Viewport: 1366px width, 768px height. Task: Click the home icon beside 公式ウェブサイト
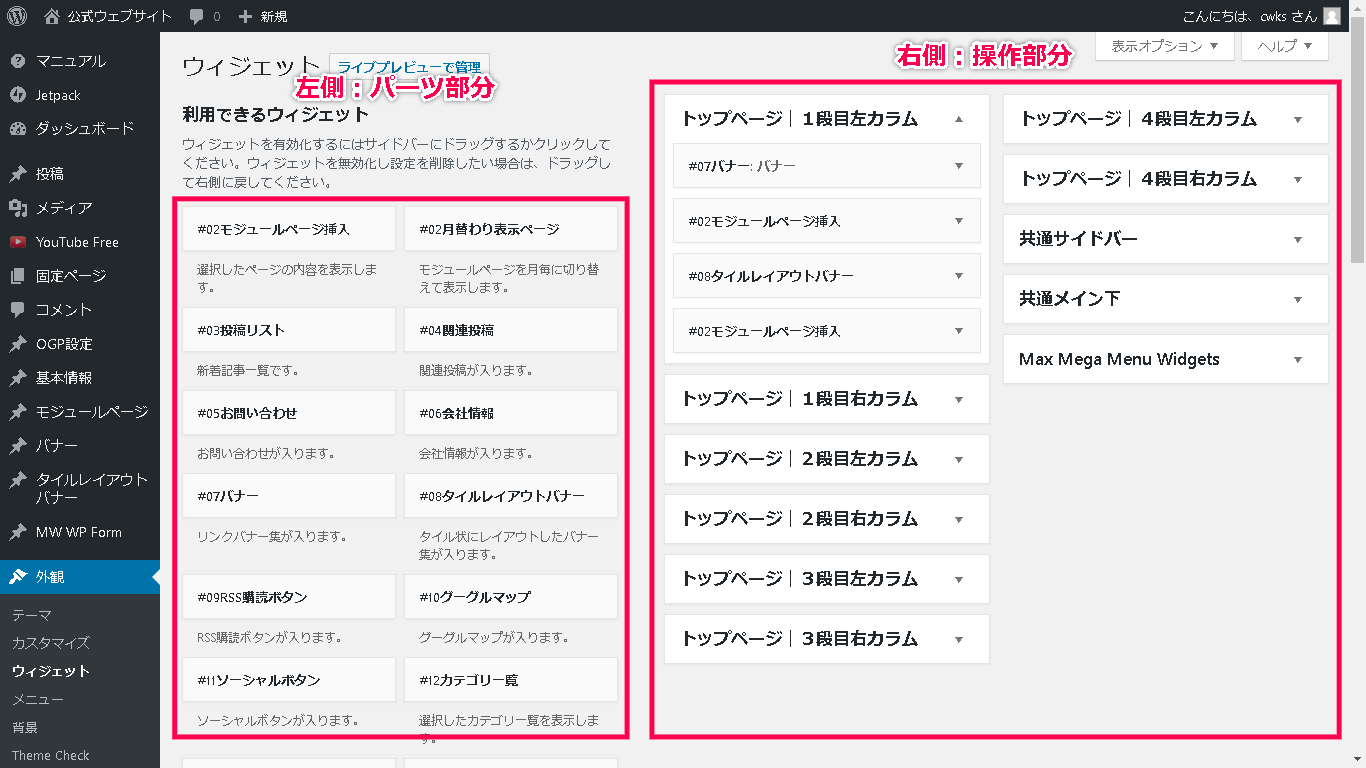click(52, 16)
